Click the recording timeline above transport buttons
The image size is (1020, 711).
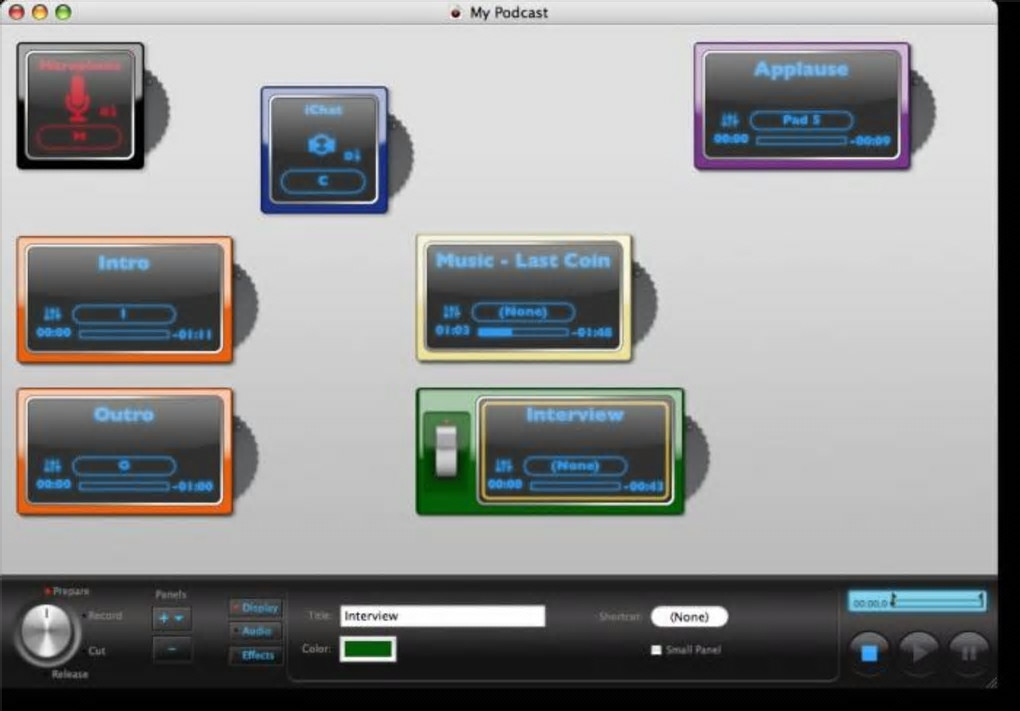tap(917, 602)
